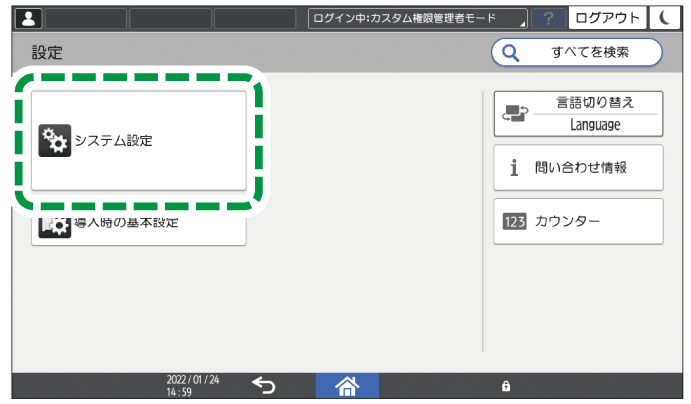Open すべてを検索 search field
Image resolution: width=691 pixels, height=404 pixels.
pos(576,52)
